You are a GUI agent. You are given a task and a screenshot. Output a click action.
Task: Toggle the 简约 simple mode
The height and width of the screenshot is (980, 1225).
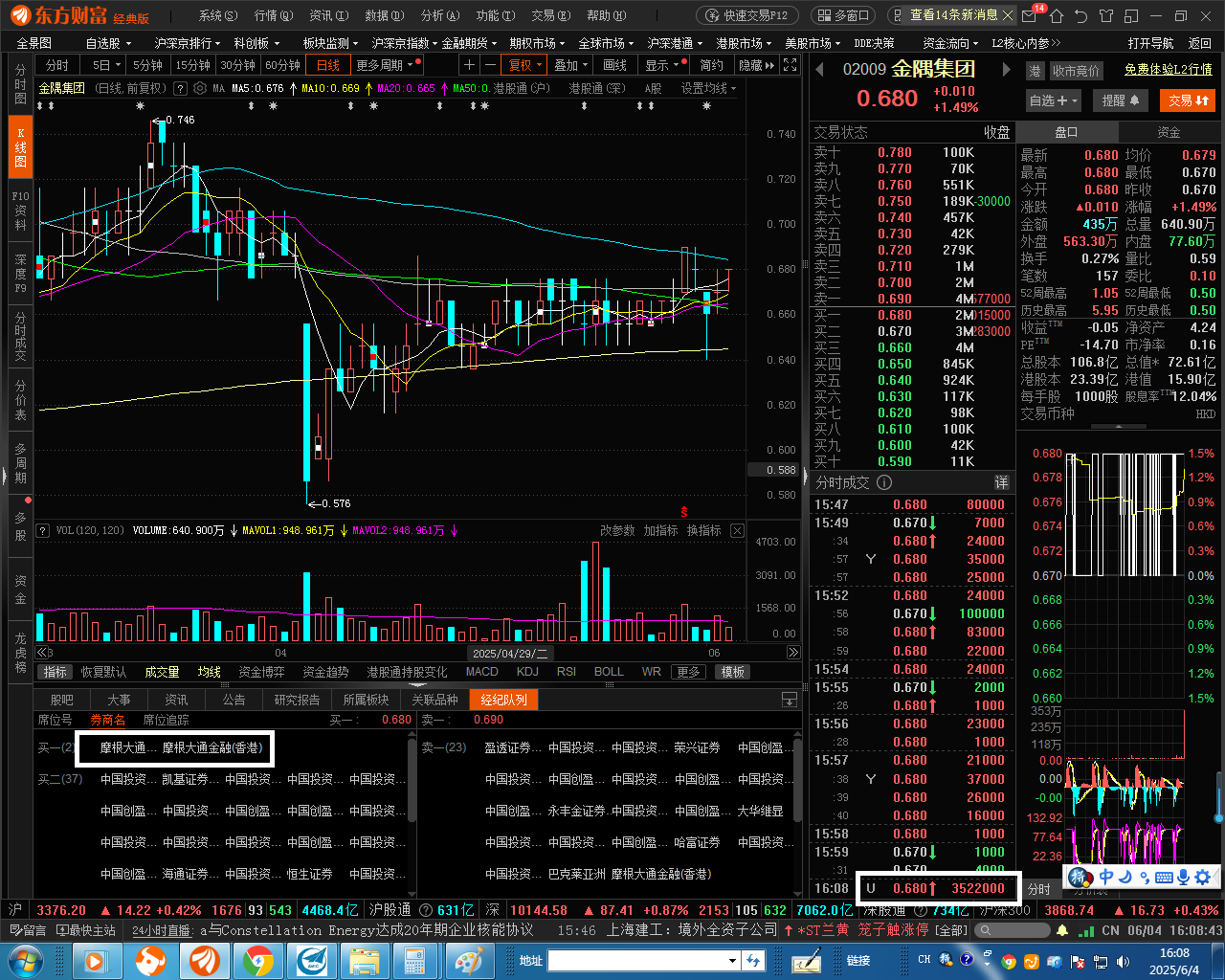(x=711, y=65)
